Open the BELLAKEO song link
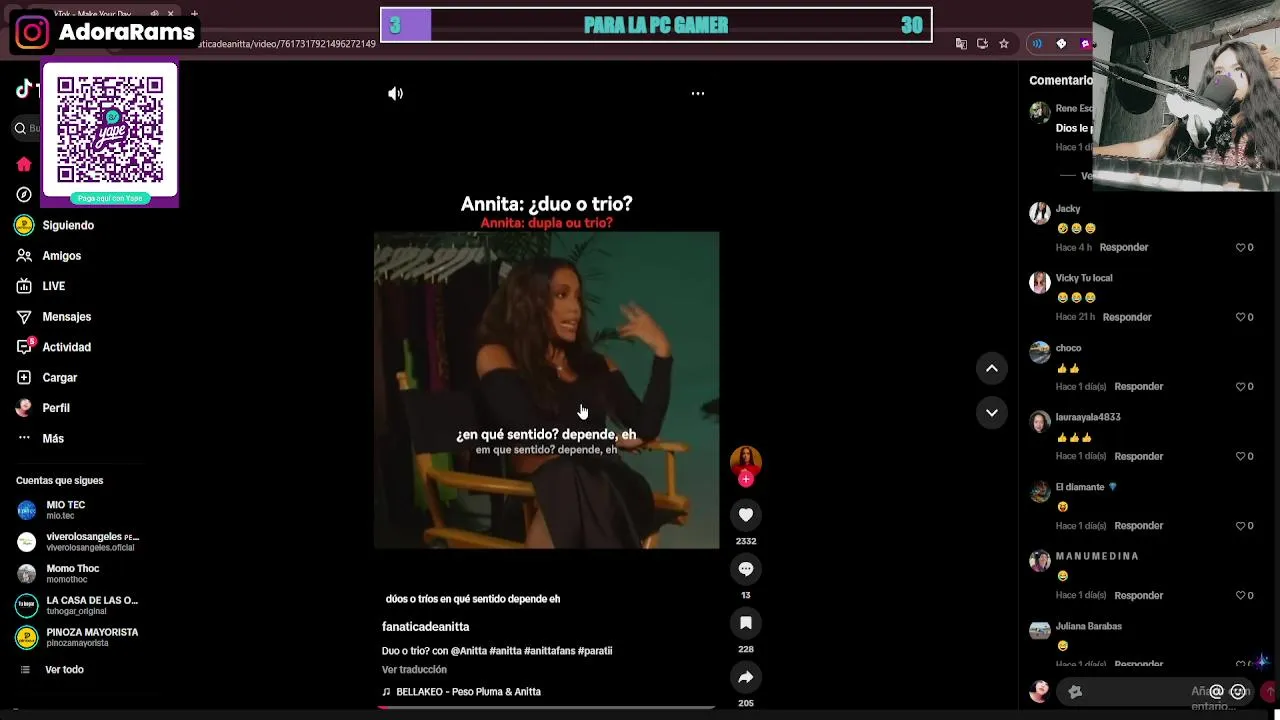This screenshot has width=1280, height=720. (x=461, y=692)
